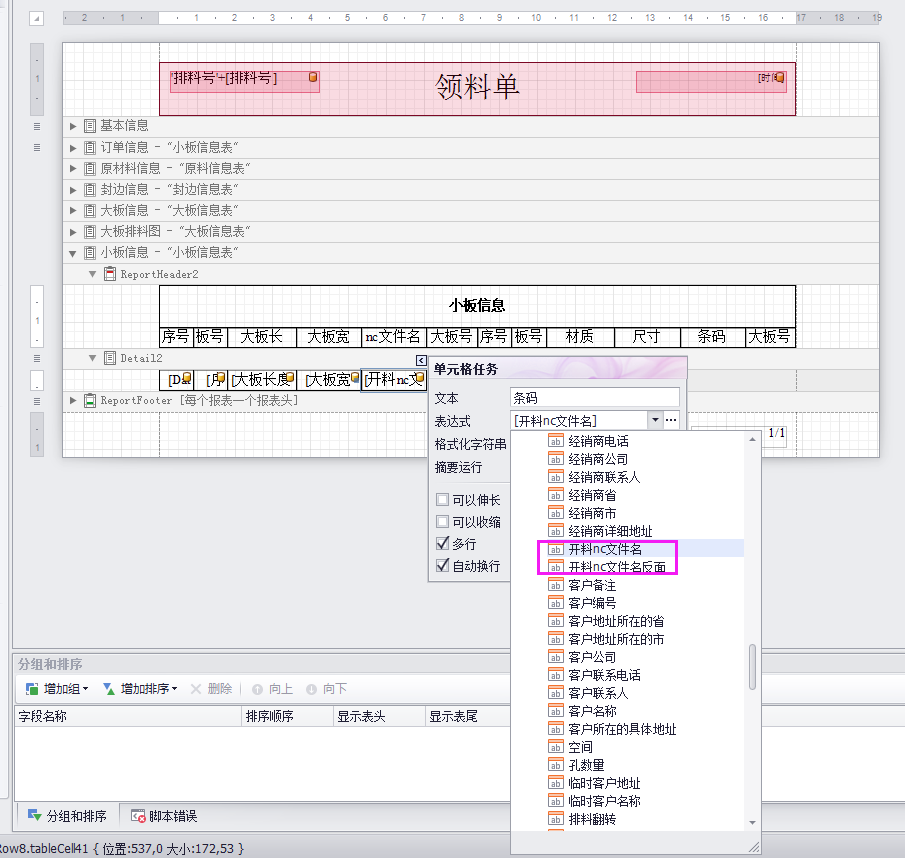Expand the 订单信息 band

(x=73, y=148)
